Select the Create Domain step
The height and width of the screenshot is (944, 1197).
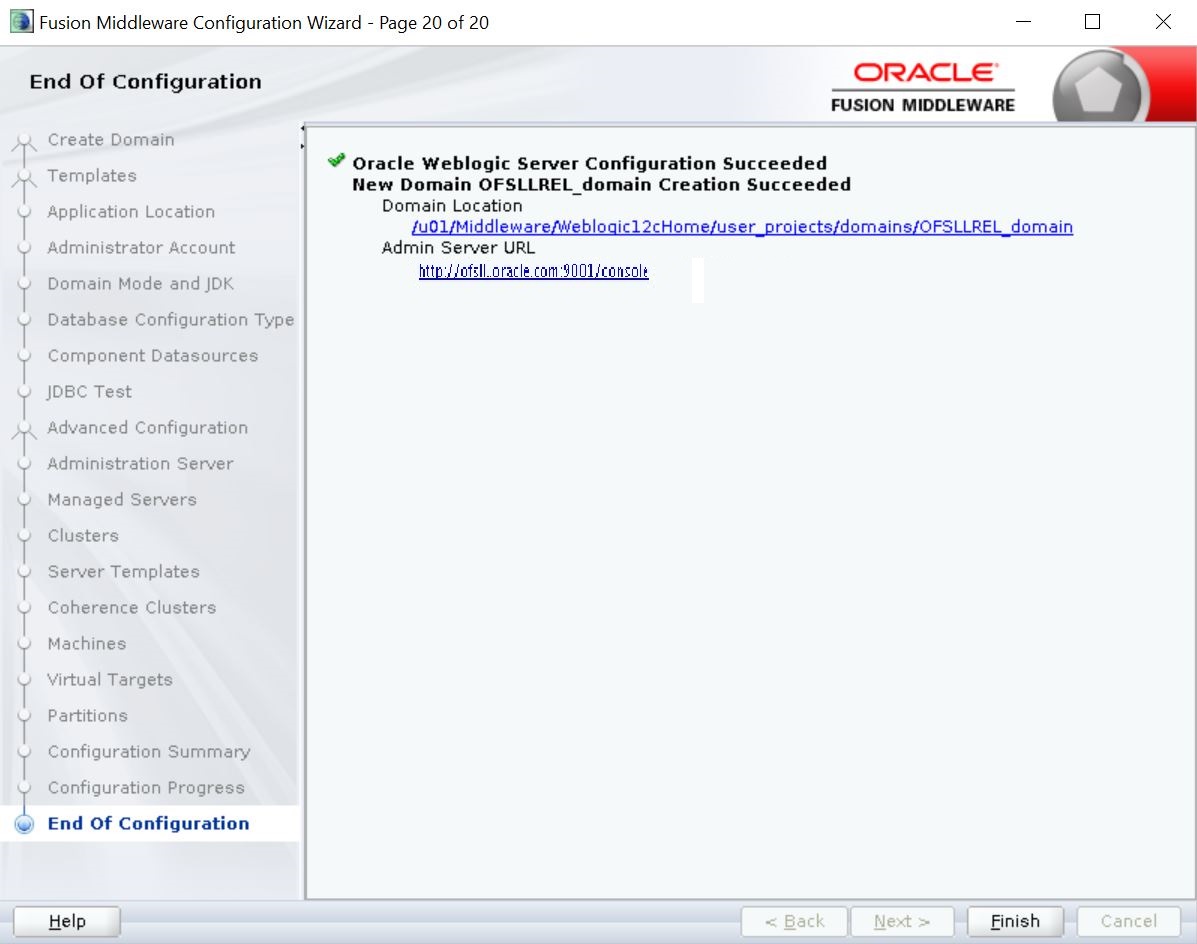click(x=111, y=140)
